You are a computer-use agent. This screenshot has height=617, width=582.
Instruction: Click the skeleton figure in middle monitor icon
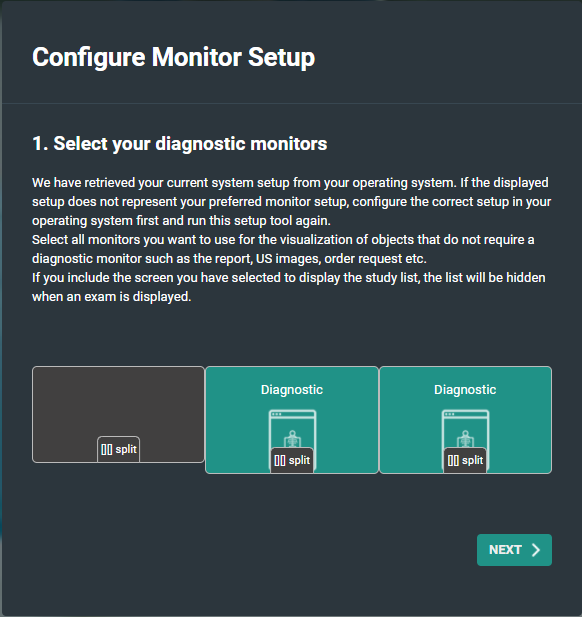(292, 438)
